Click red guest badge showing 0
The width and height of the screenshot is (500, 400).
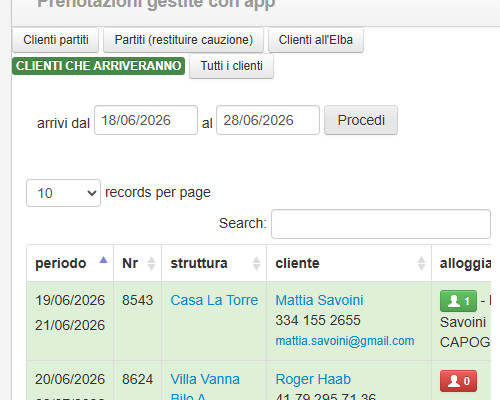(458, 381)
